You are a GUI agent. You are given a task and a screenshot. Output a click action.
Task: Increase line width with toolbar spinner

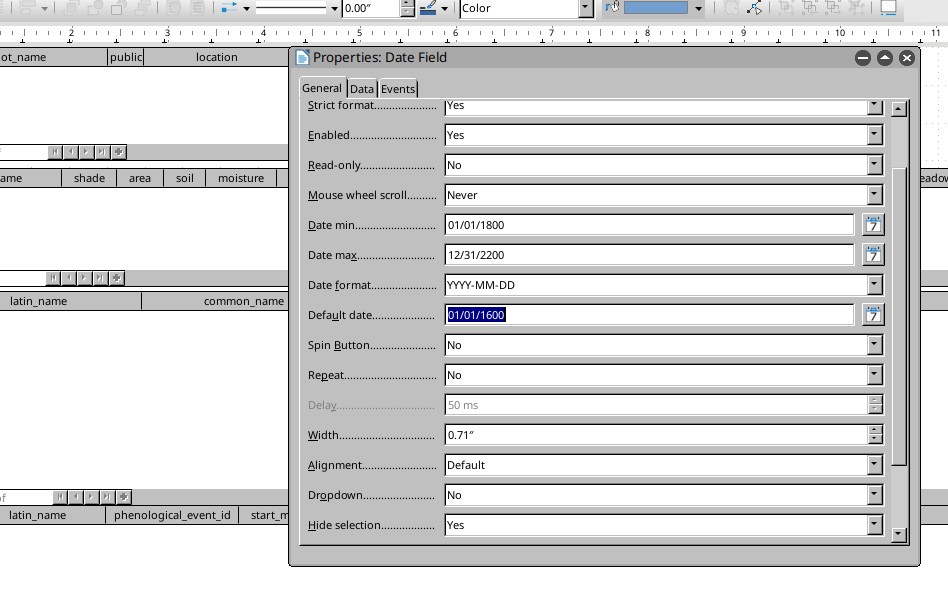coord(407,4)
